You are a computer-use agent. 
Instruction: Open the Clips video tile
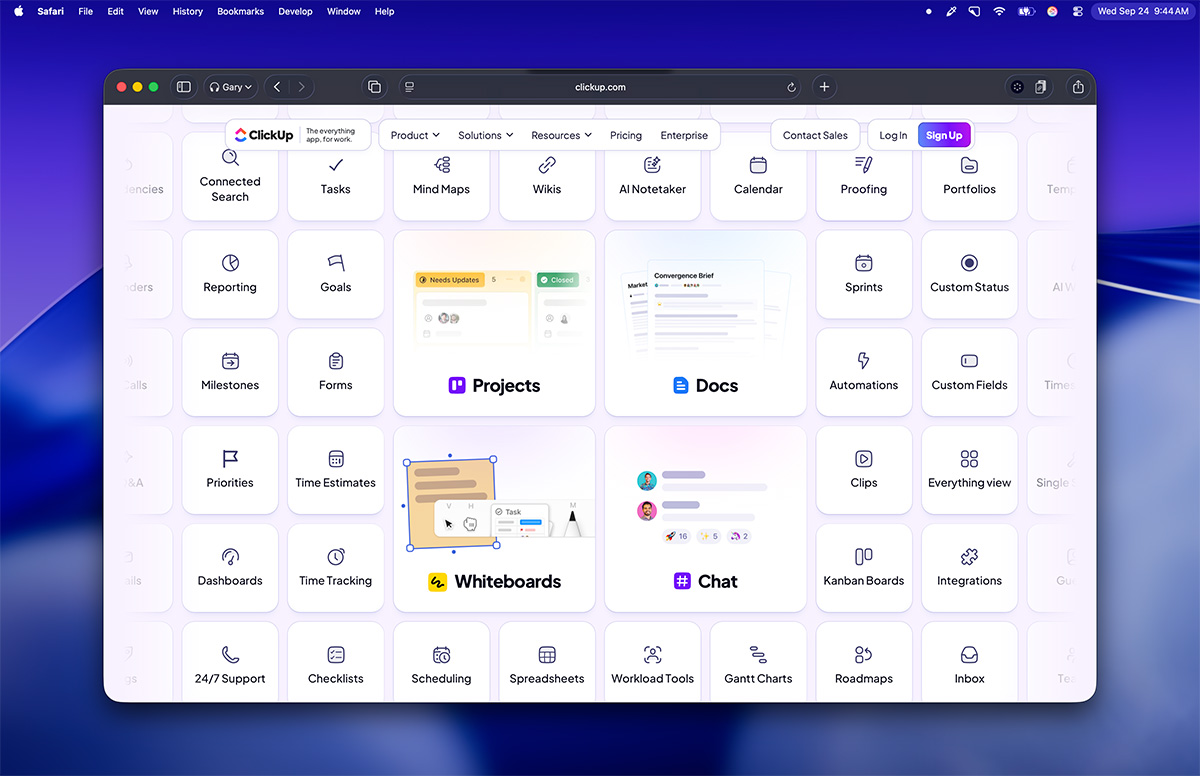tap(864, 470)
